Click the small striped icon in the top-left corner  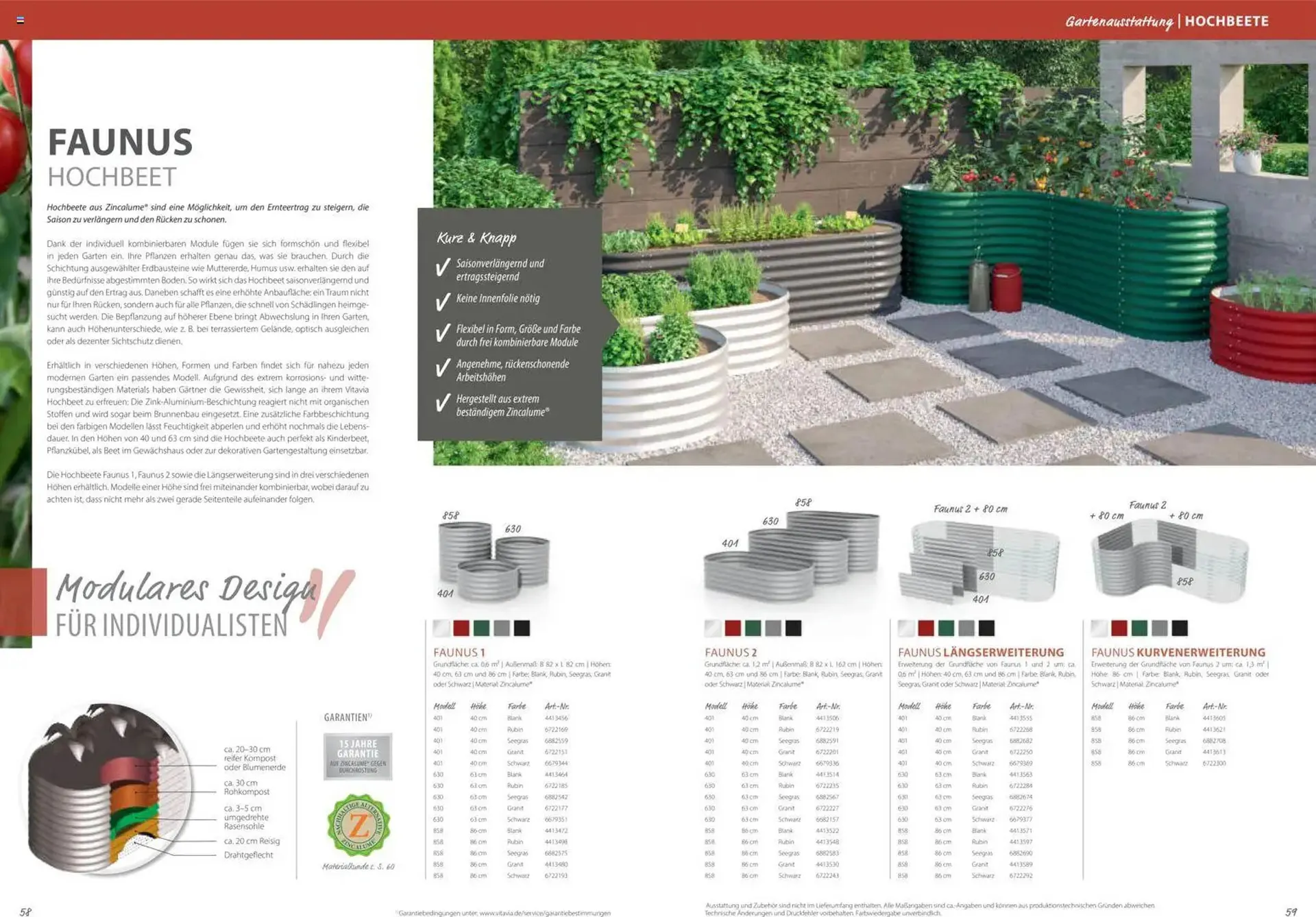coord(20,20)
